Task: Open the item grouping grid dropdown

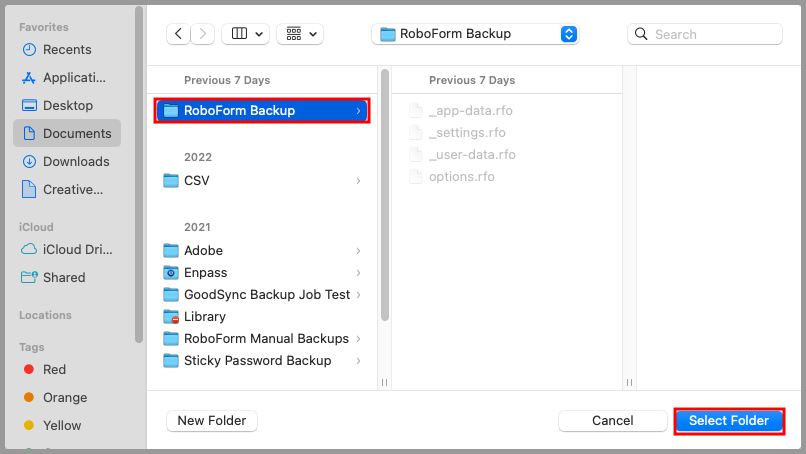Action: (300, 34)
